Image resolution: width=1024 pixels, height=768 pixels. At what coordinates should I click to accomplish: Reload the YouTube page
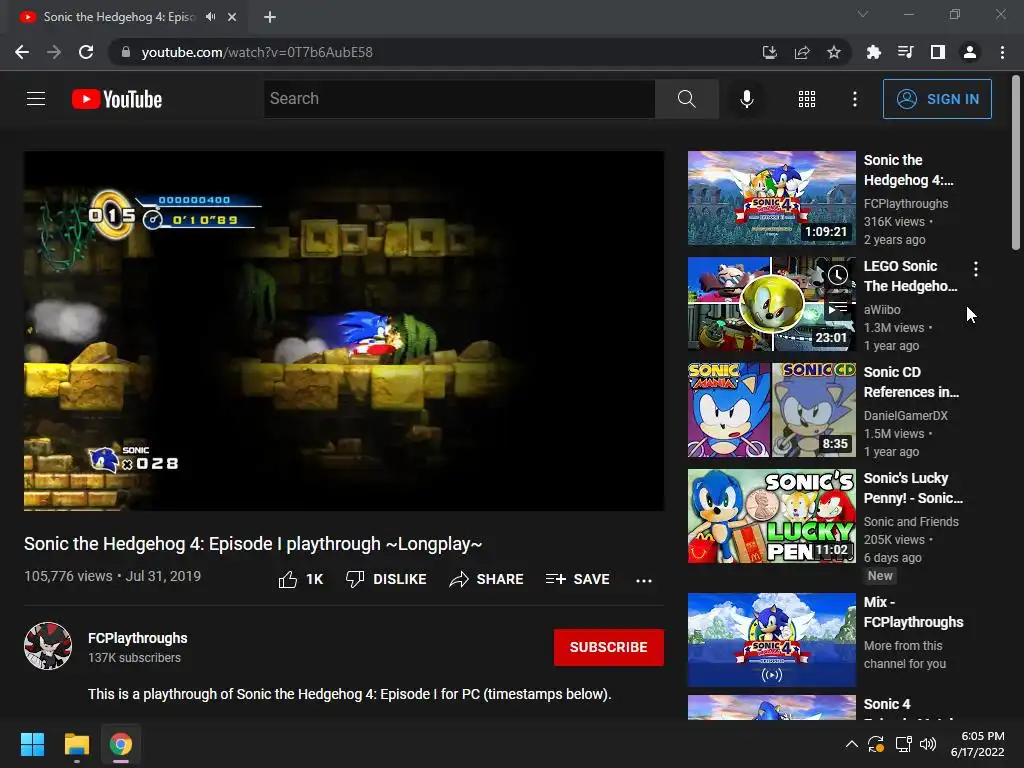click(x=86, y=52)
